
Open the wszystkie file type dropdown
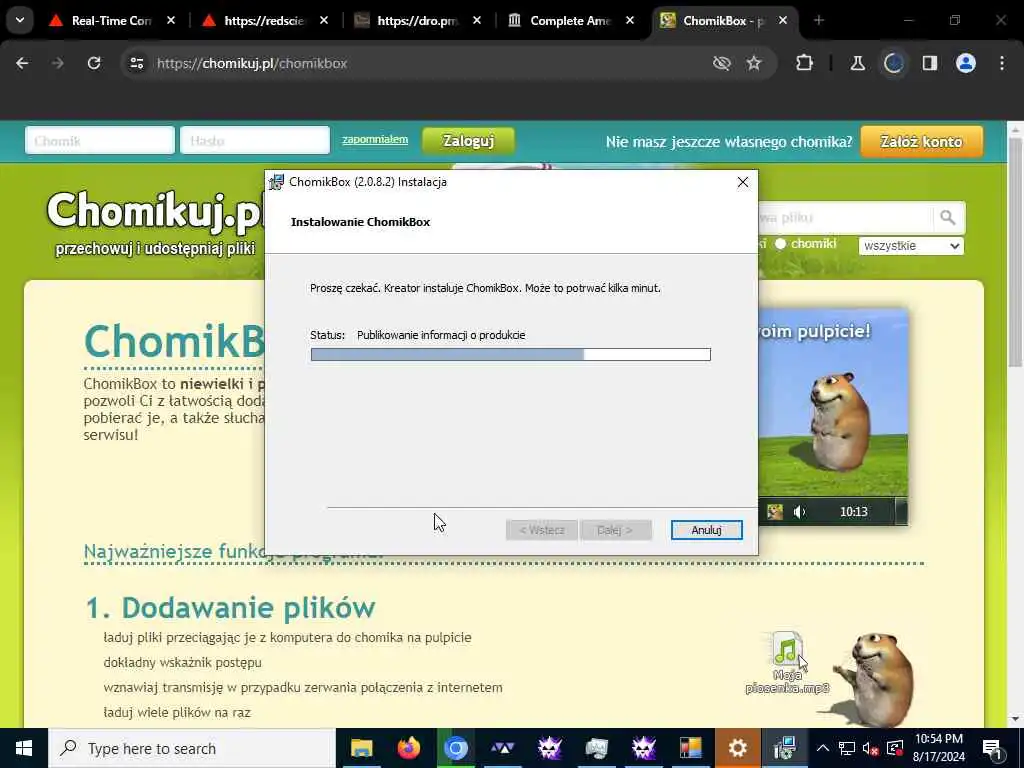point(911,246)
